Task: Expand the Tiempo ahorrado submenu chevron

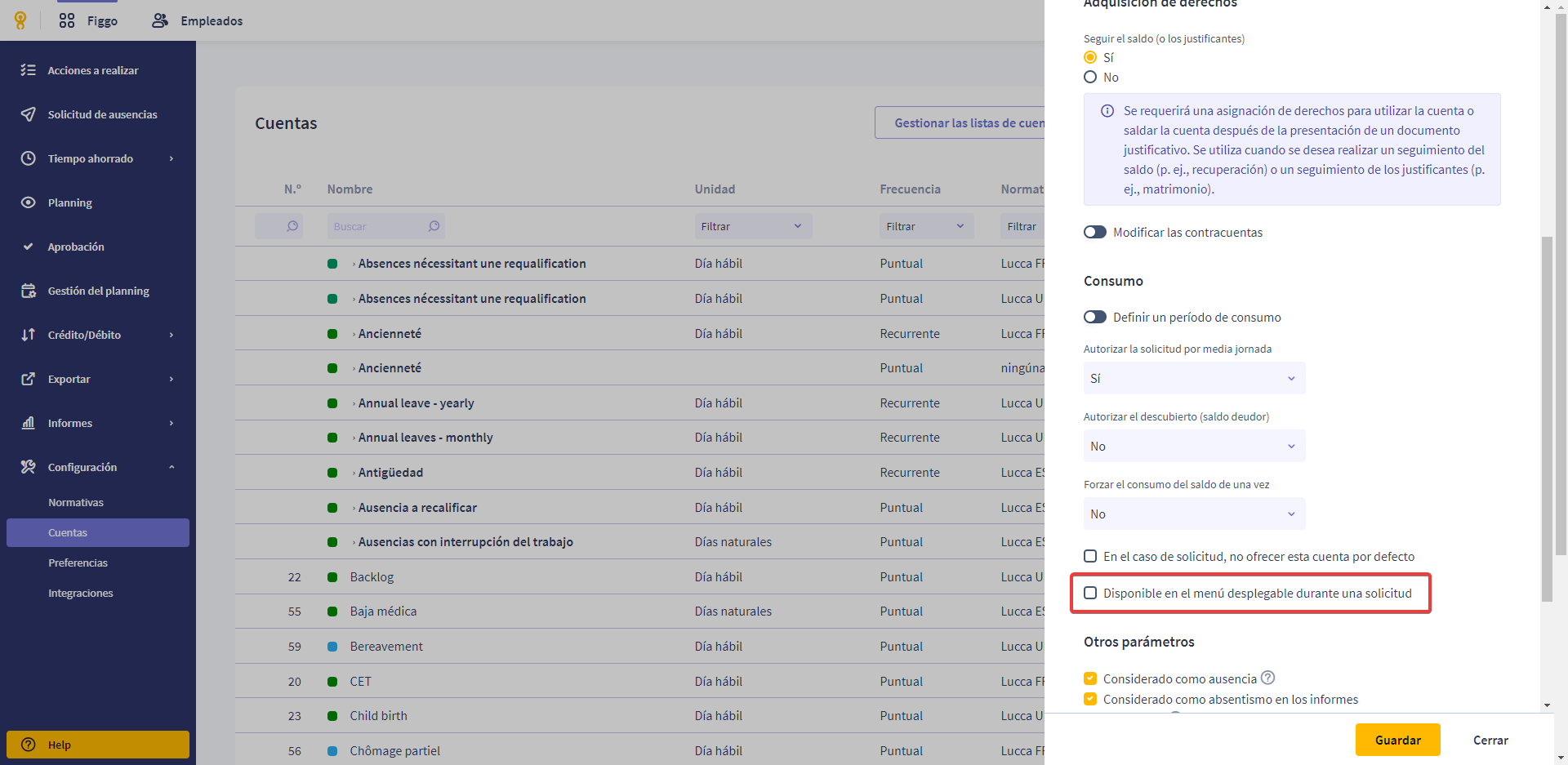Action: click(x=171, y=158)
